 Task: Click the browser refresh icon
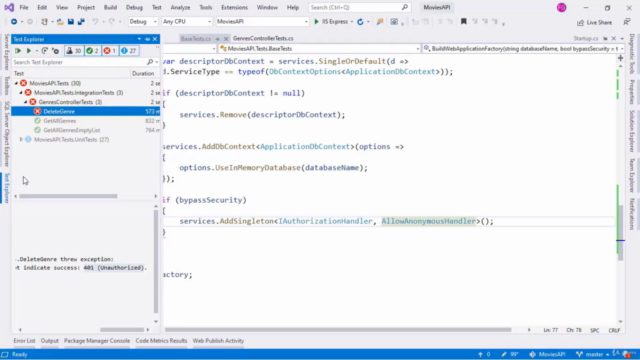[x=360, y=22]
